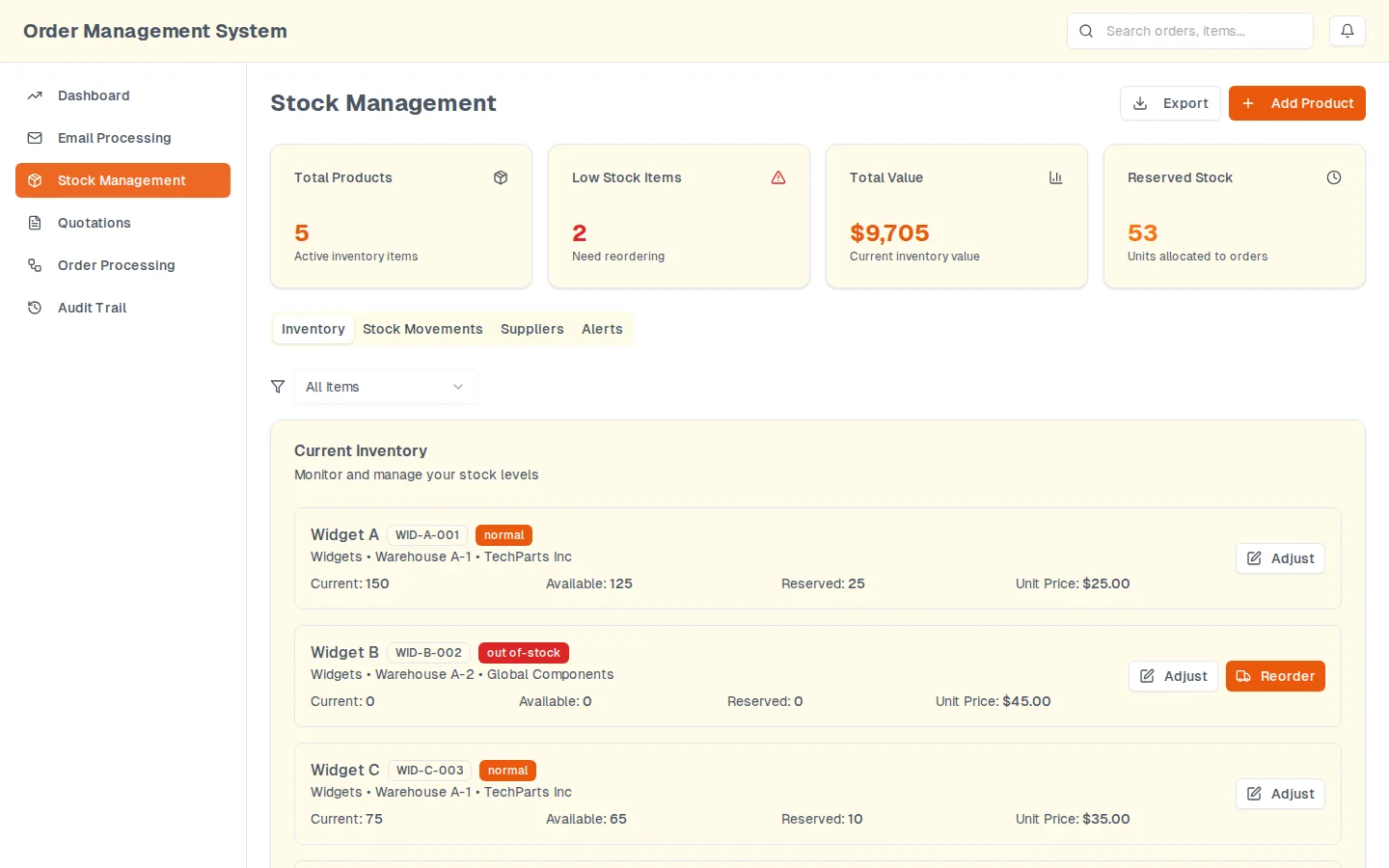Click the $9,705 total value figure
This screenshot has width=1389, height=868.
[889, 233]
